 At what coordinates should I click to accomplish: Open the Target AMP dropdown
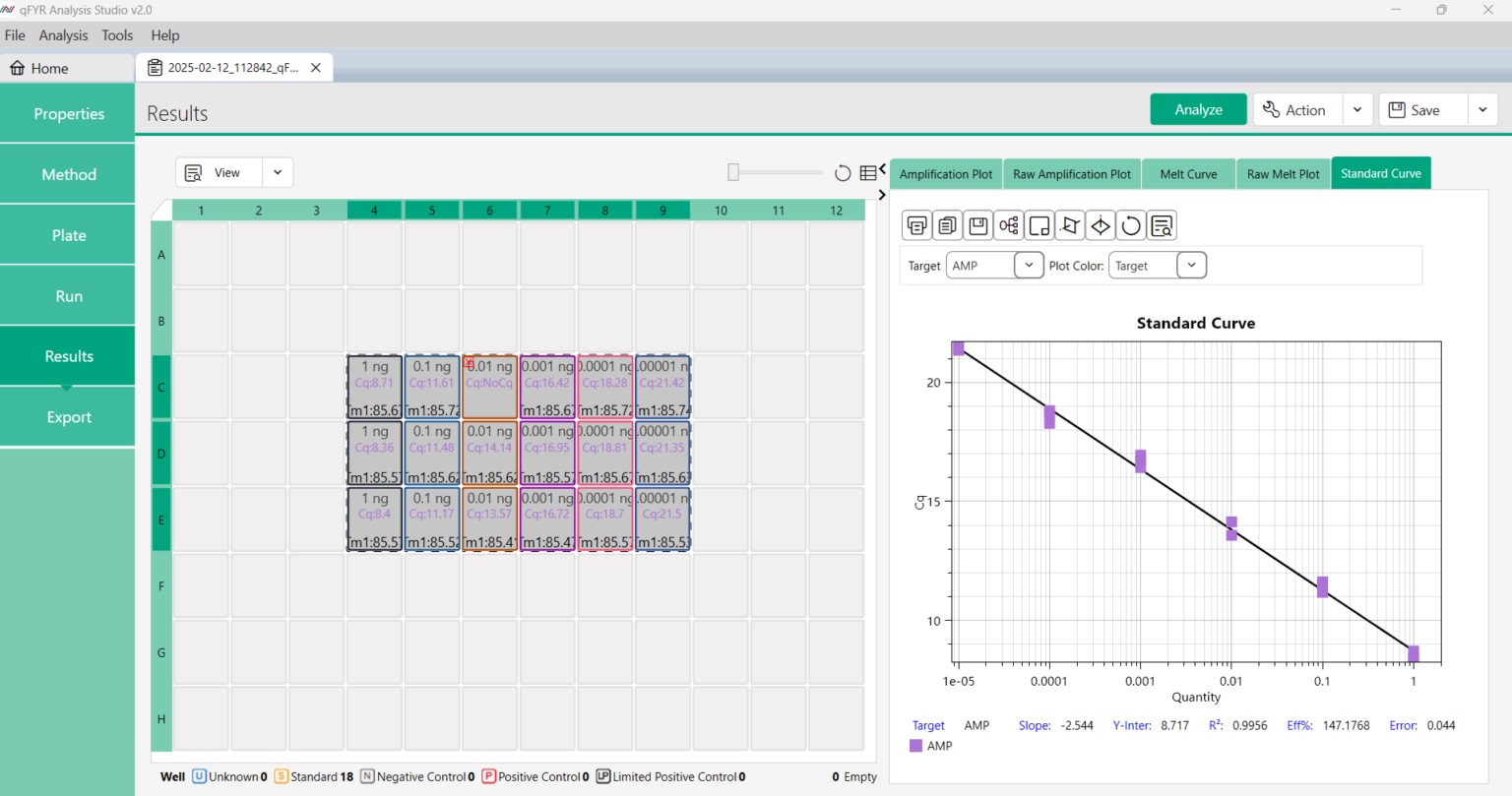click(x=1028, y=266)
